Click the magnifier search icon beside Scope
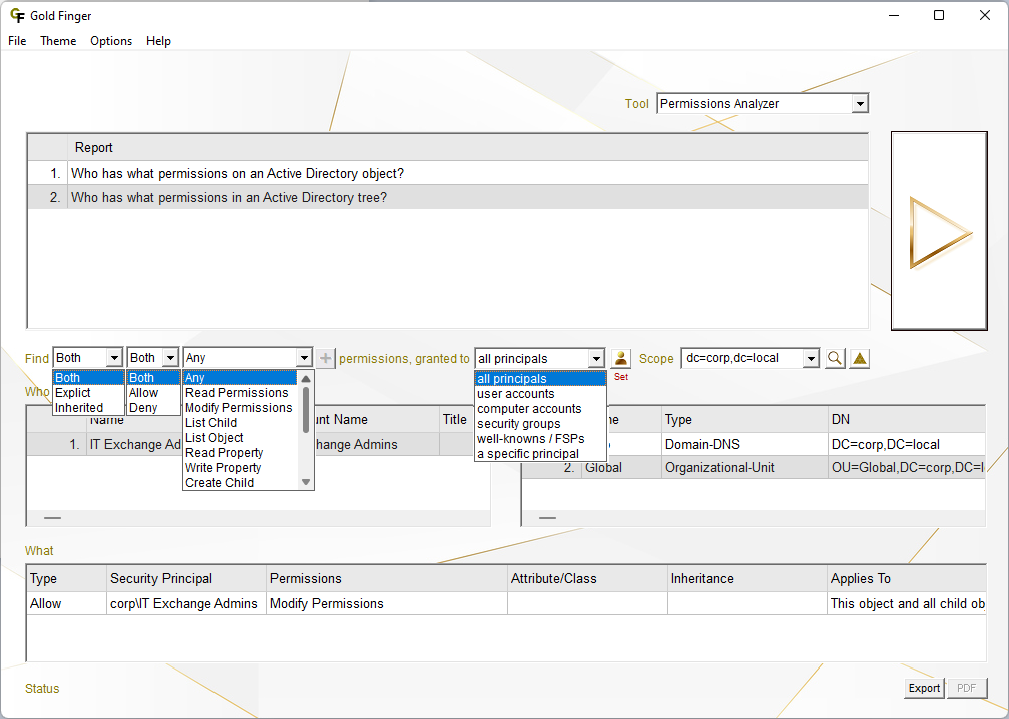 point(835,358)
